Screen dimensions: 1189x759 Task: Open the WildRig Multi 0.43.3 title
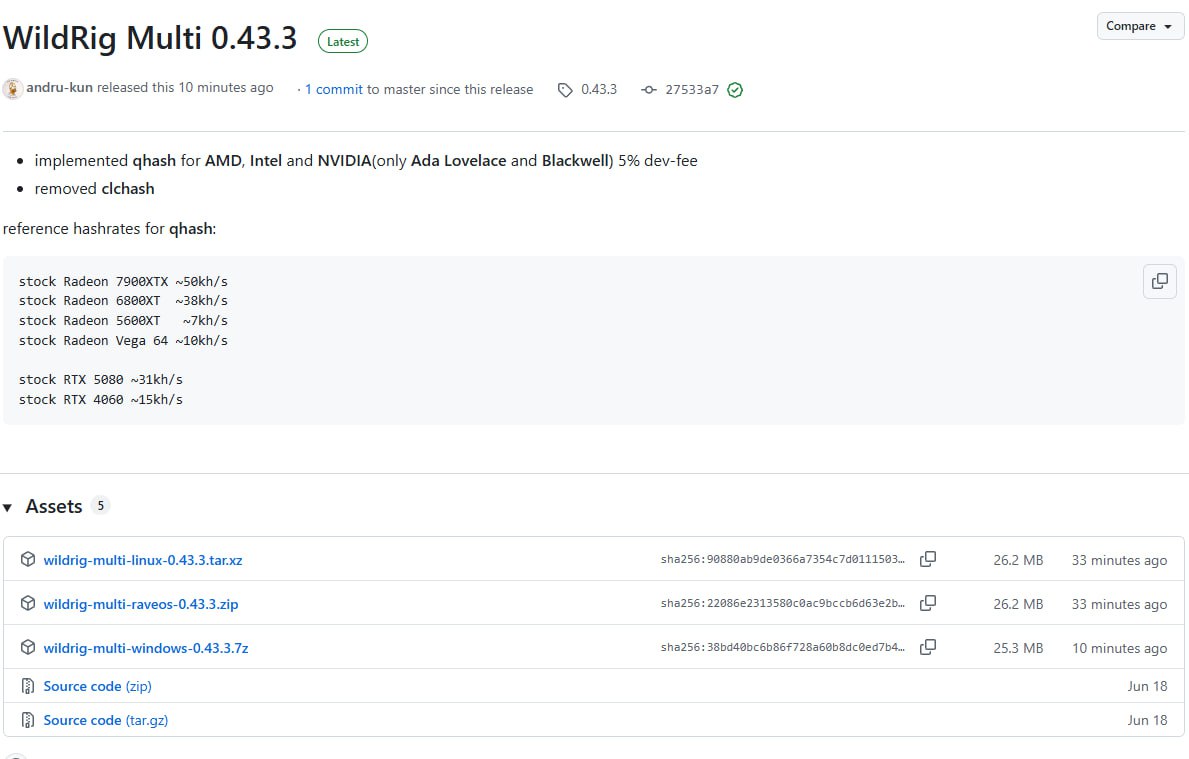[x=150, y=38]
